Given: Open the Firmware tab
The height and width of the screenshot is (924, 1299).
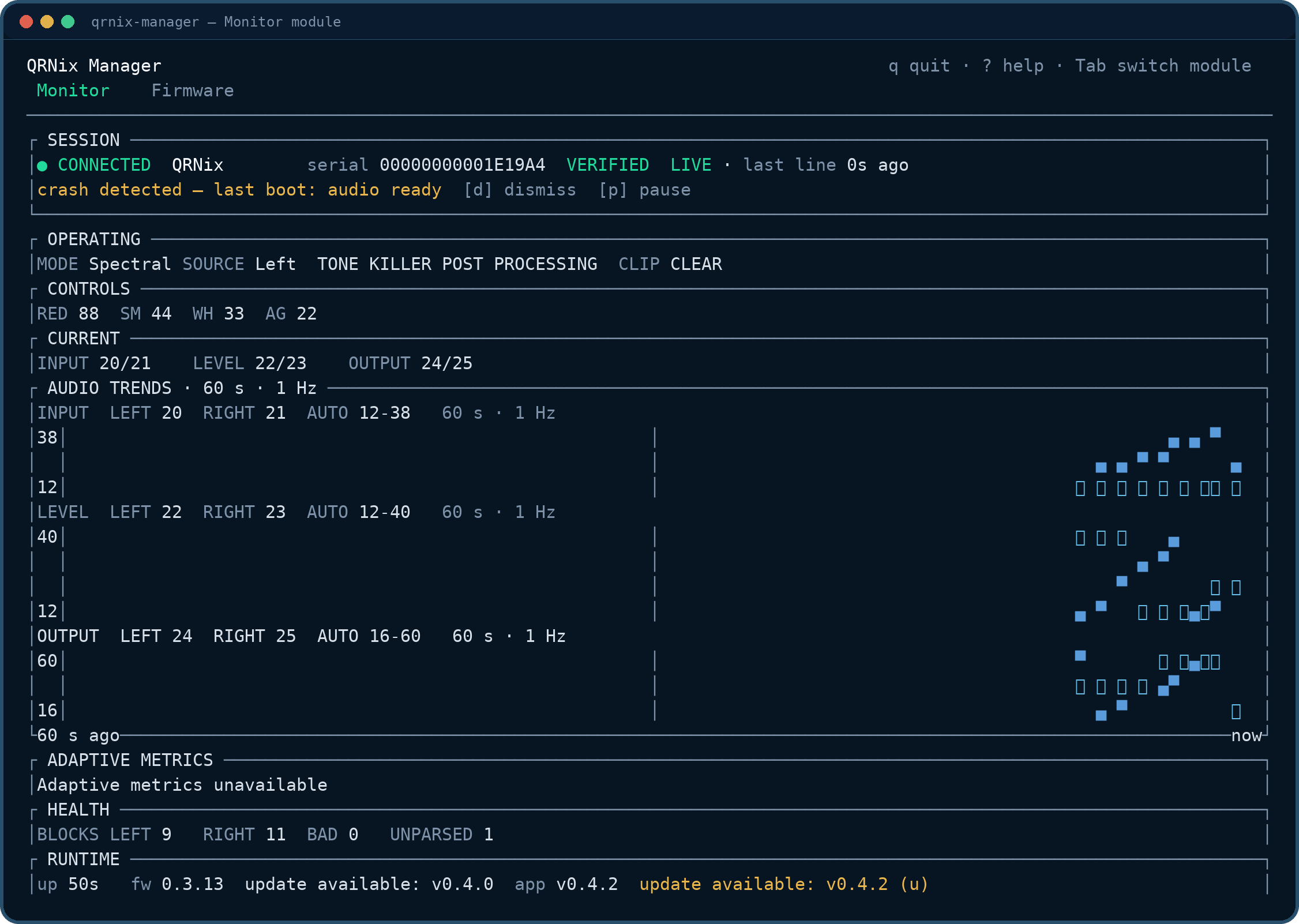Looking at the screenshot, I should pyautogui.click(x=193, y=91).
